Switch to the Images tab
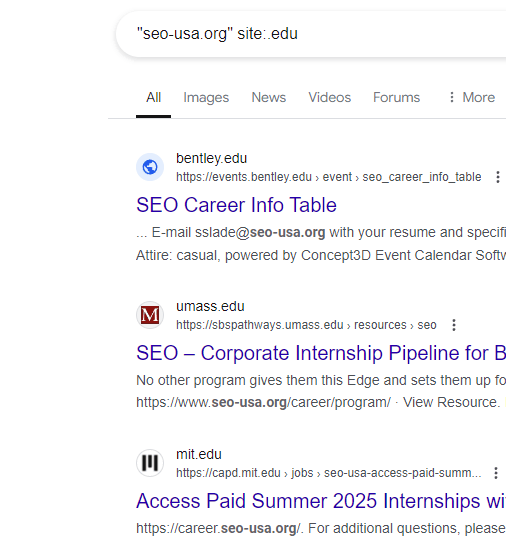The height and width of the screenshot is (543, 528). (206, 98)
